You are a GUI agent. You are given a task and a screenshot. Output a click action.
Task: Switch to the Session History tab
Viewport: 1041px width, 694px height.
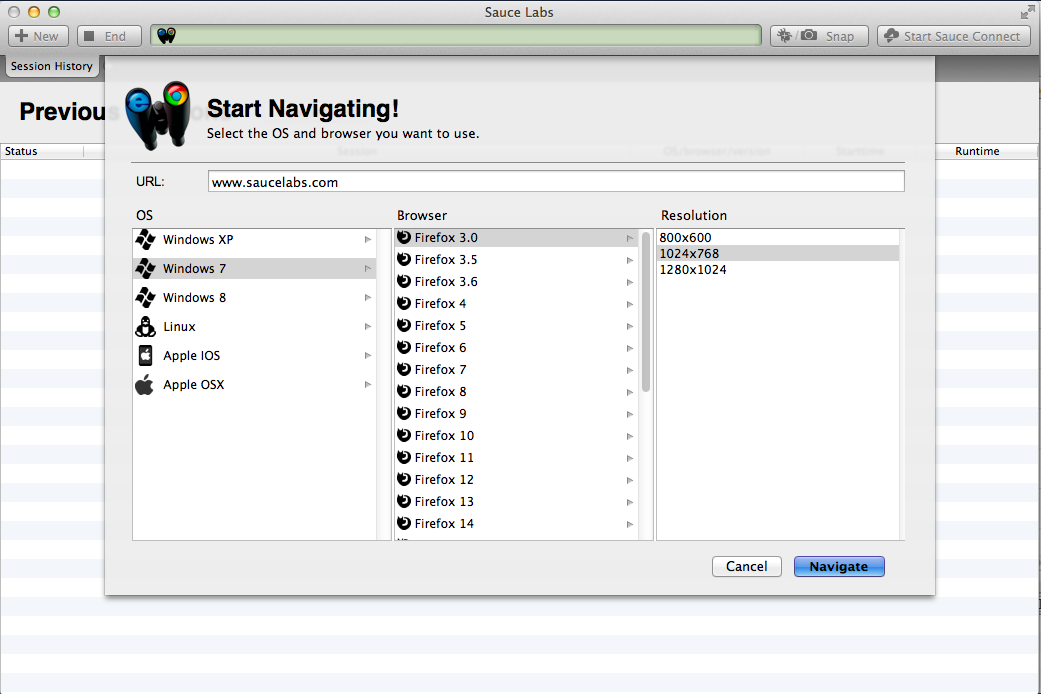pos(52,66)
